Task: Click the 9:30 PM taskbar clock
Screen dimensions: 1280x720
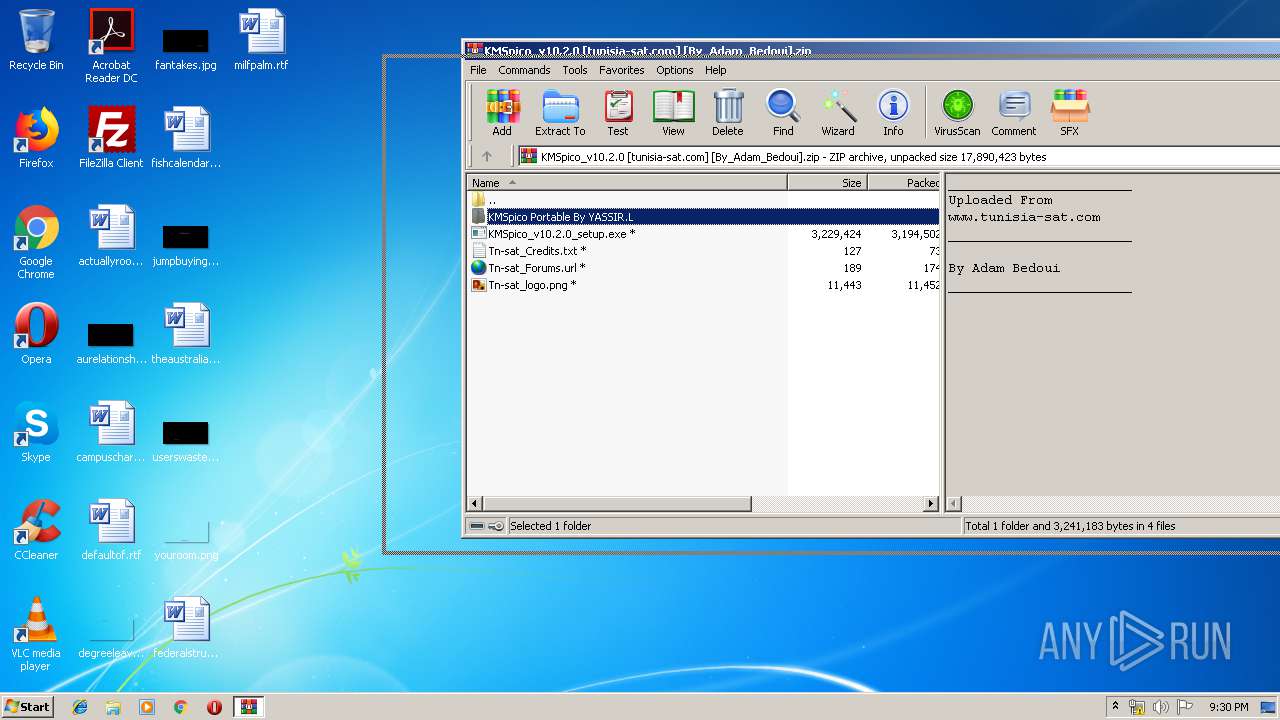Action: (1228, 707)
